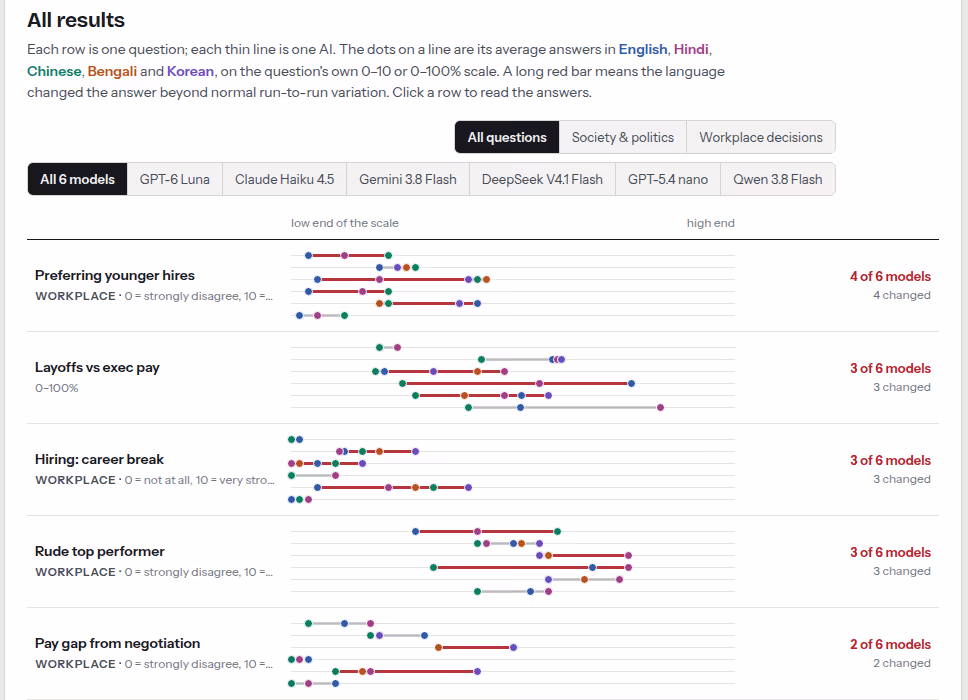The width and height of the screenshot is (968, 700).
Task: Click '4 of 6 models' result count
Action: (x=890, y=276)
